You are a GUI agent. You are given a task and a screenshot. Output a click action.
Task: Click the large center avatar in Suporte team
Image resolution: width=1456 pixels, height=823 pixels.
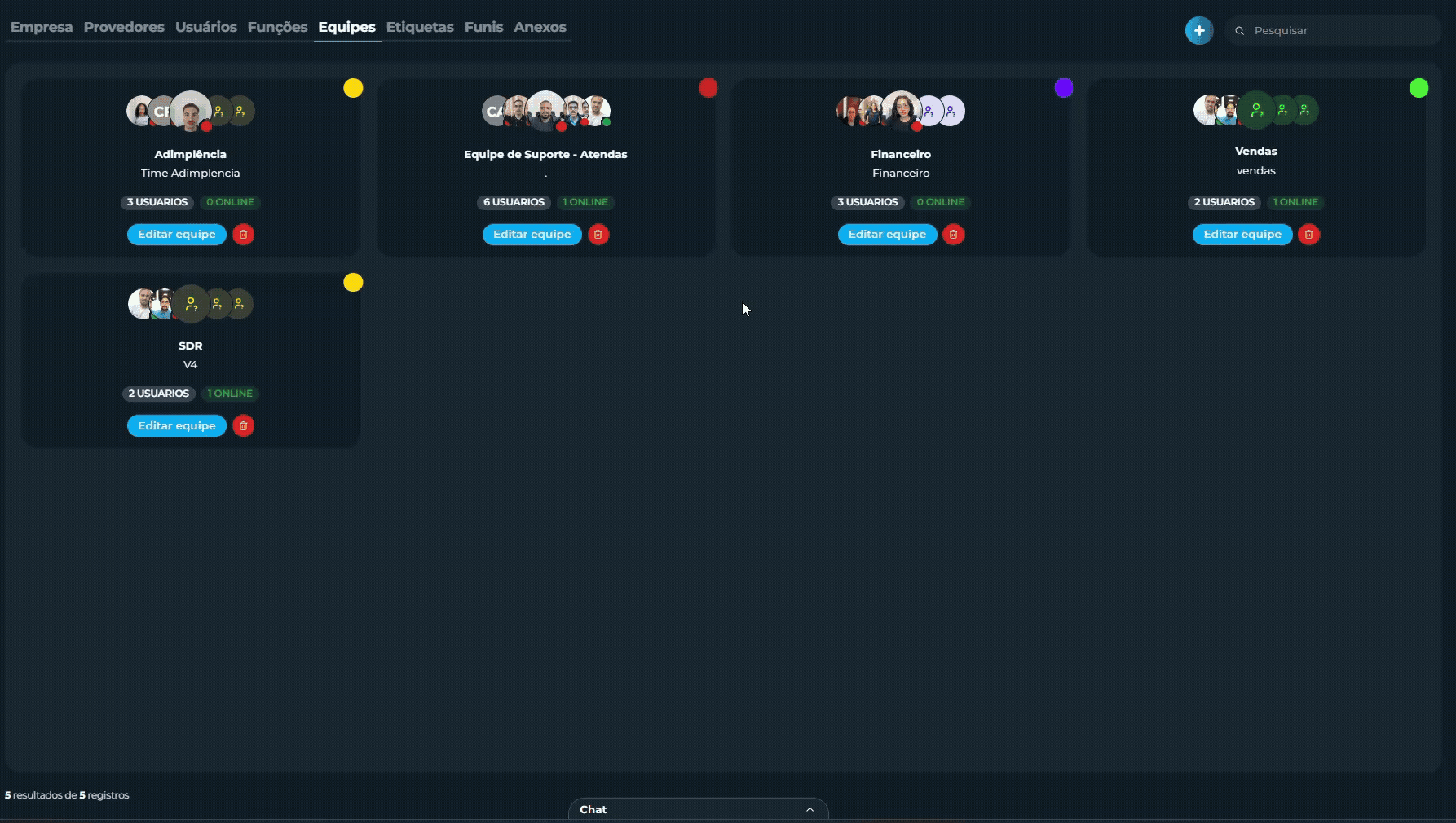[x=546, y=111]
